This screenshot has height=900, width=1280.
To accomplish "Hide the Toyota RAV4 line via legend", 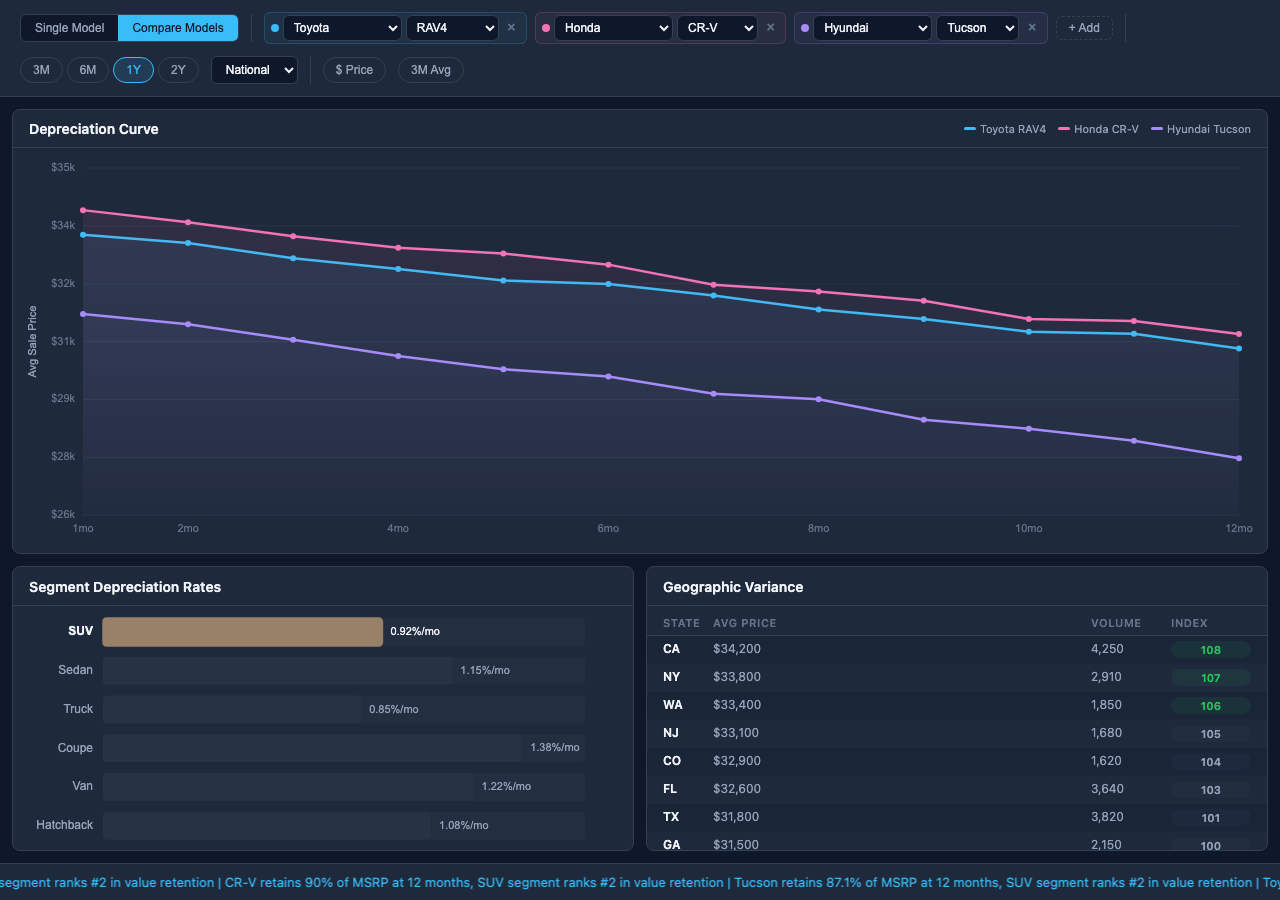I will pos(1005,129).
